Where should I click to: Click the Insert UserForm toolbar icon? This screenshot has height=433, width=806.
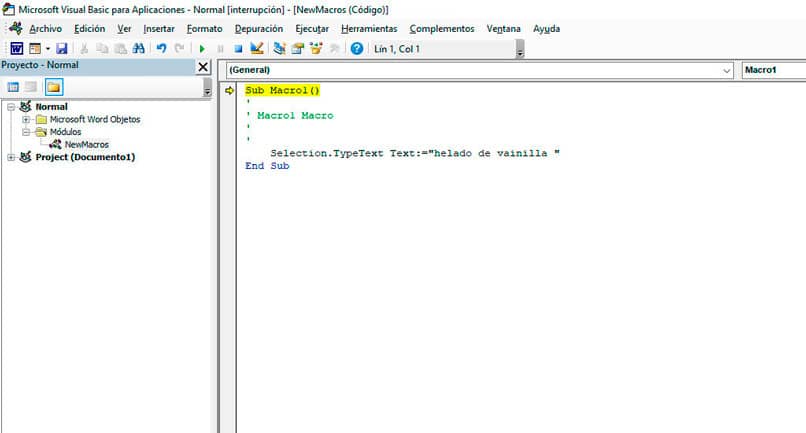tap(35, 48)
